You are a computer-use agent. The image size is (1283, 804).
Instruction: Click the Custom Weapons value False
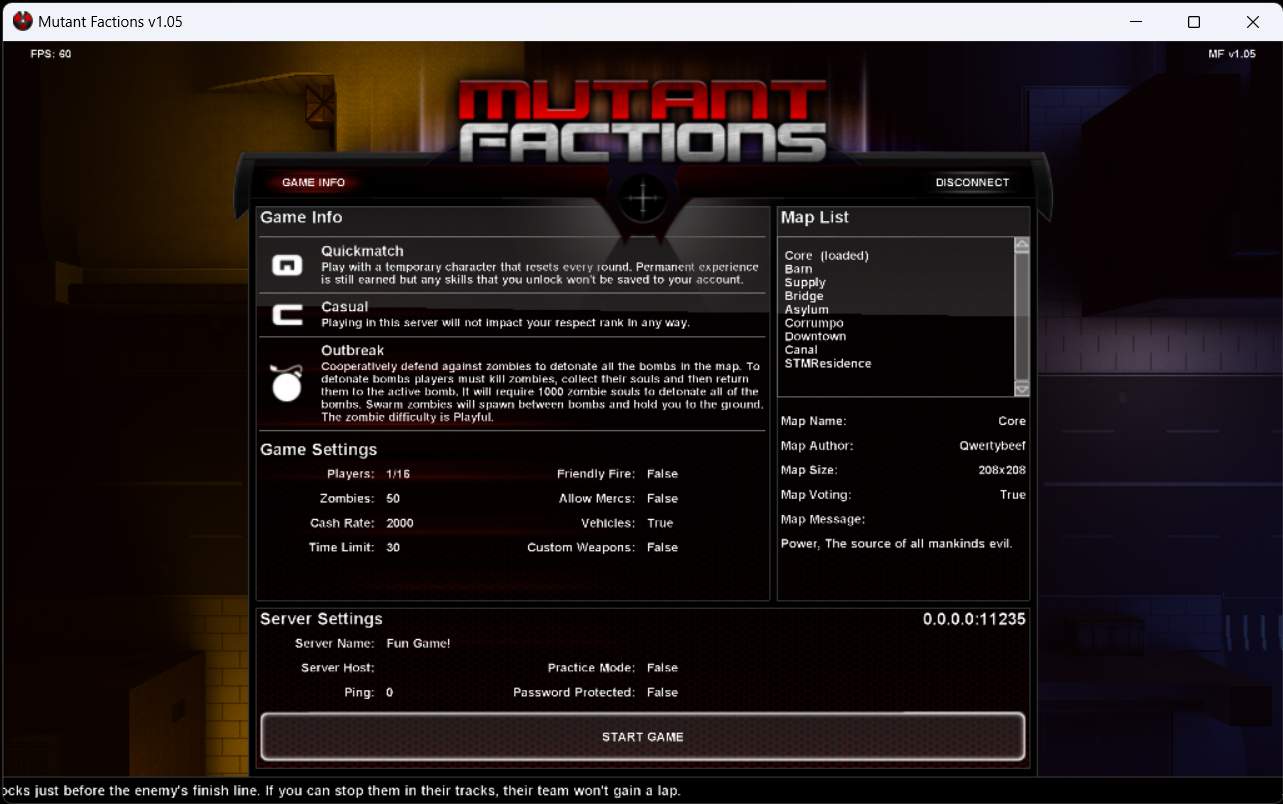point(662,548)
